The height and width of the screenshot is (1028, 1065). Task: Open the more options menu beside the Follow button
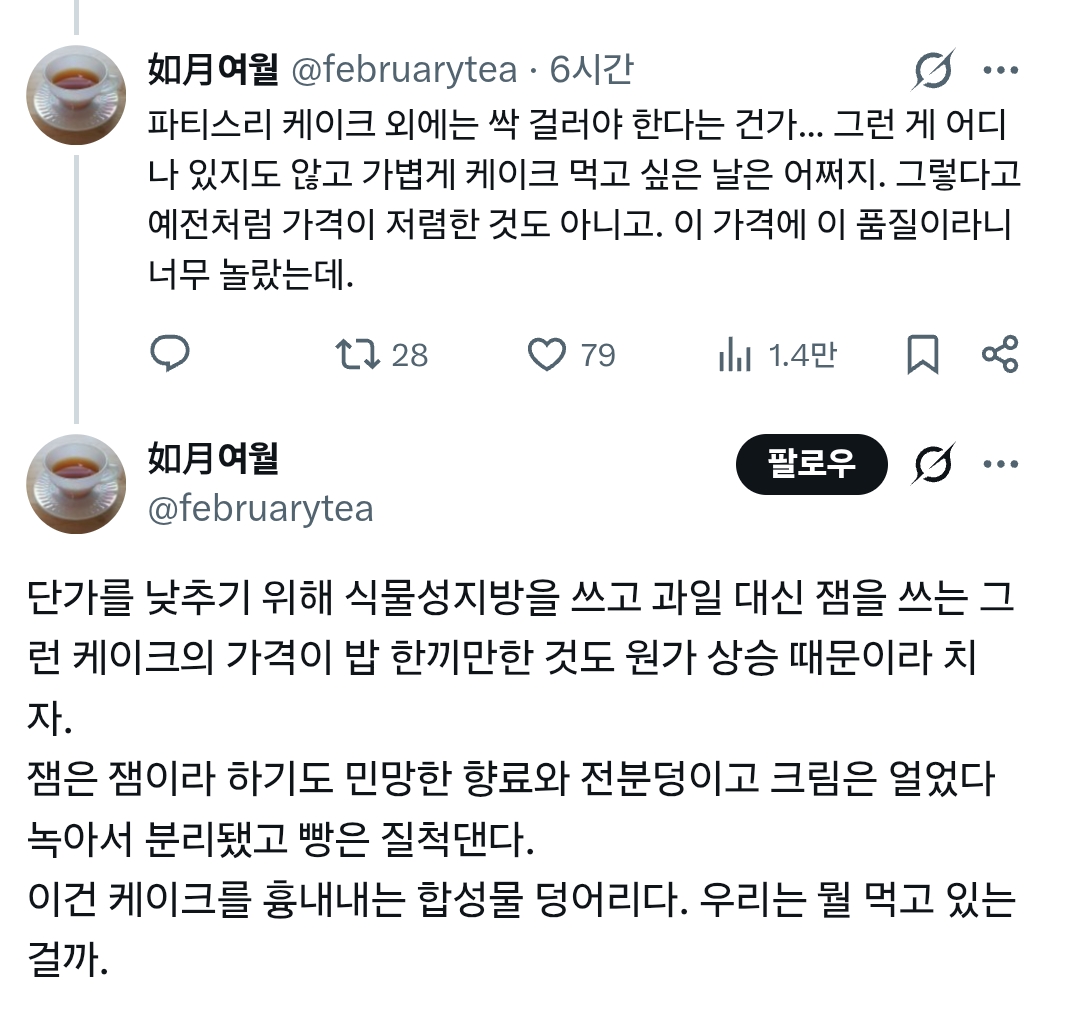(x=1000, y=464)
